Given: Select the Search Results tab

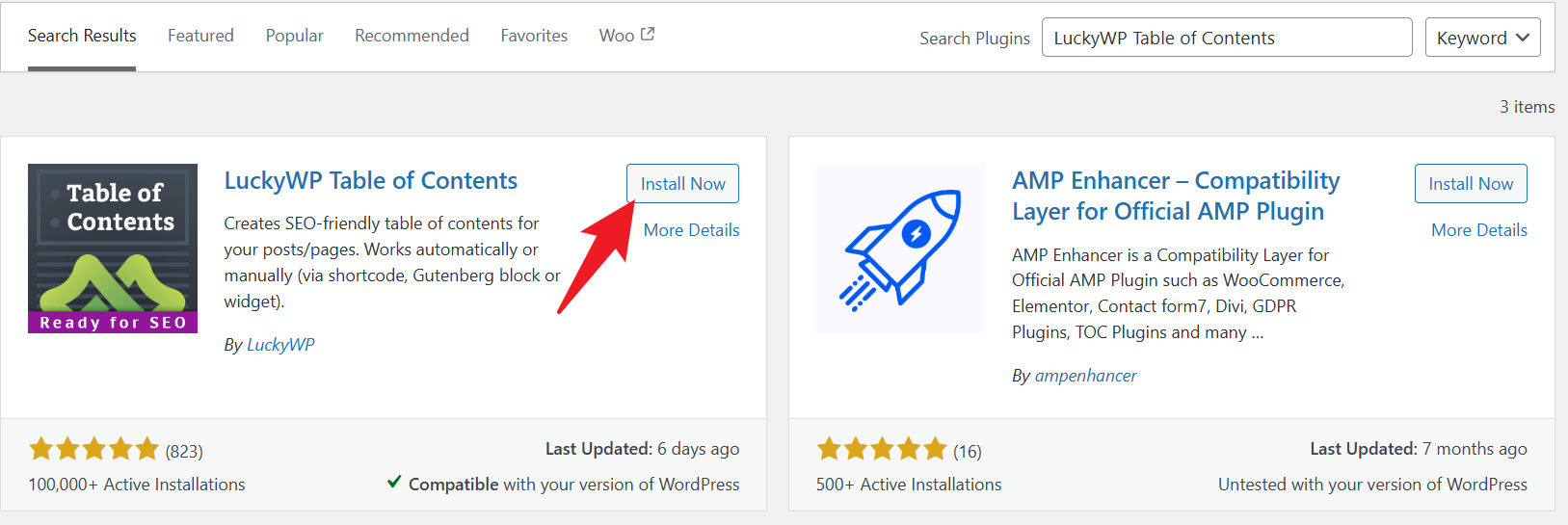Looking at the screenshot, I should (82, 36).
